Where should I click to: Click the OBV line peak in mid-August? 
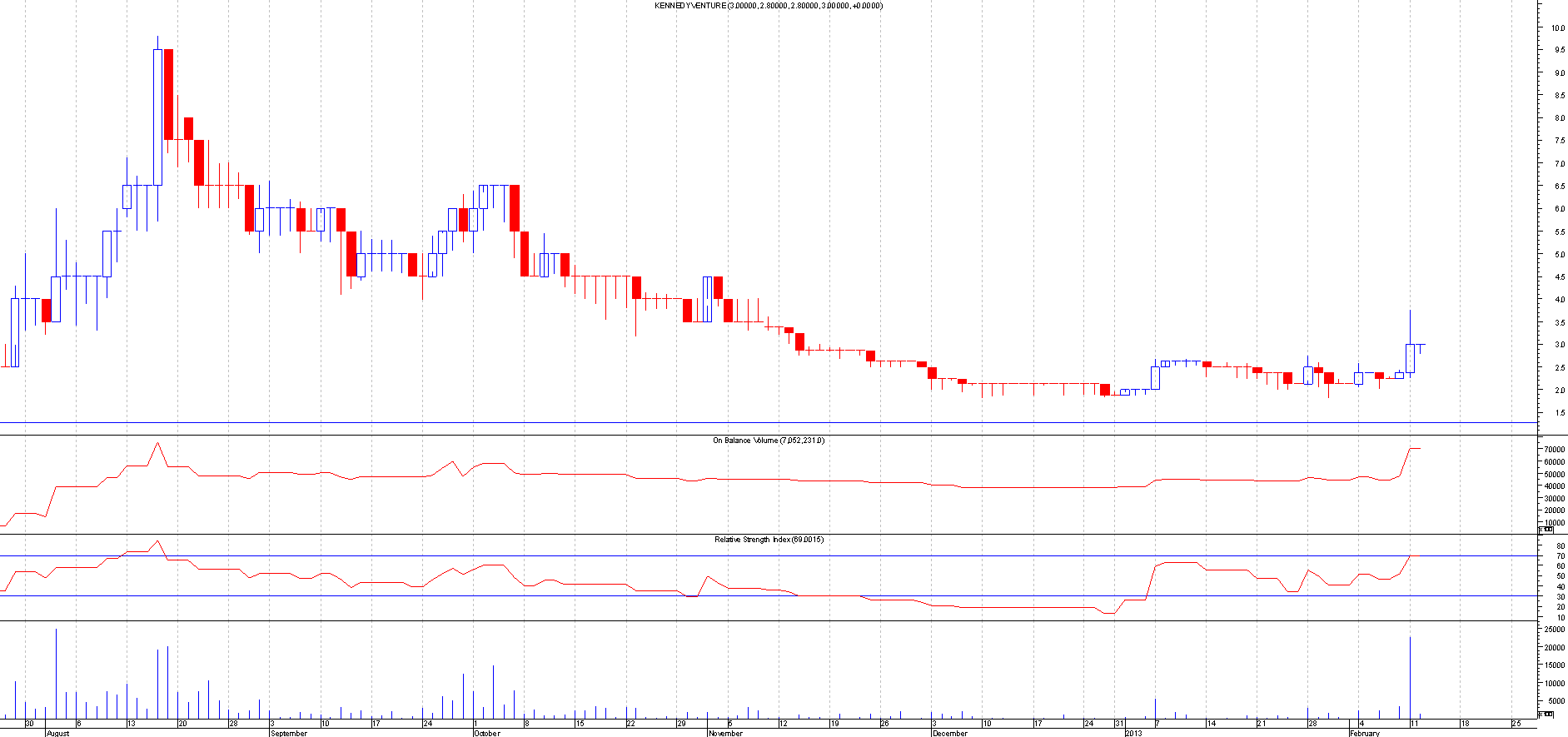pyautogui.click(x=157, y=443)
